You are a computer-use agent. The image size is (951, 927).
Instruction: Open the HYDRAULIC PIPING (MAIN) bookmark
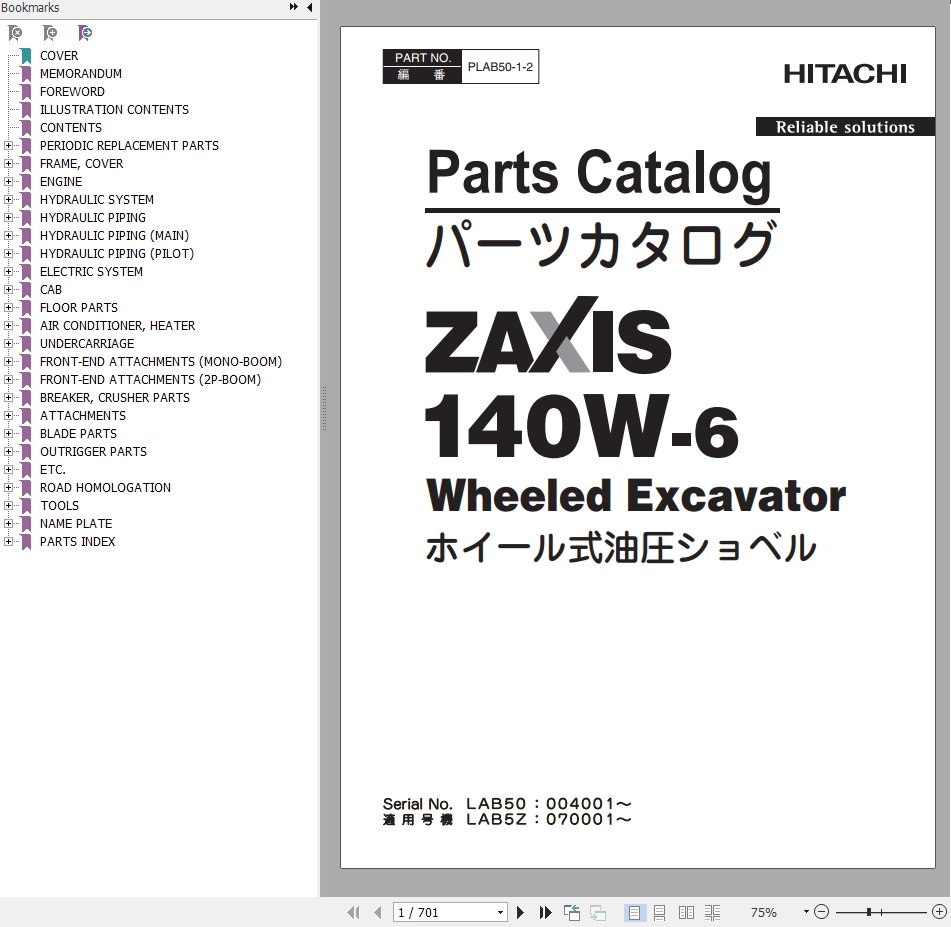[114, 235]
